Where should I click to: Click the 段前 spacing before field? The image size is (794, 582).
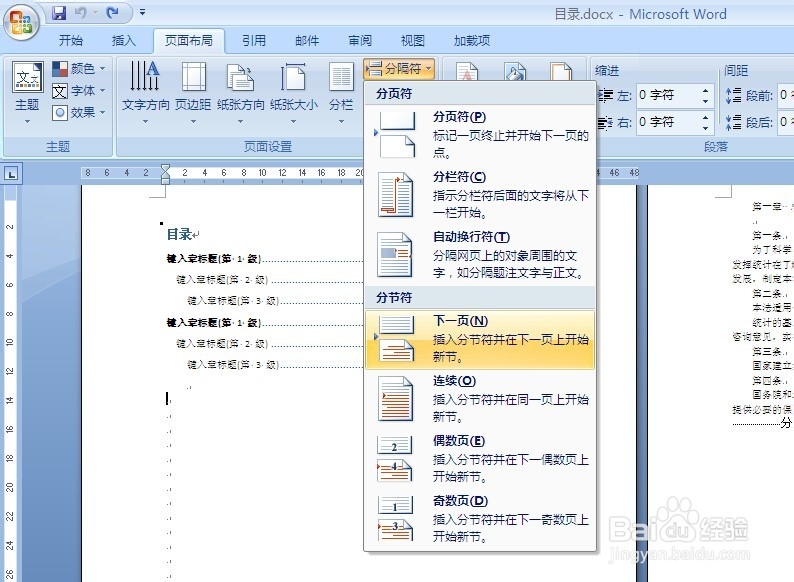tap(786, 95)
